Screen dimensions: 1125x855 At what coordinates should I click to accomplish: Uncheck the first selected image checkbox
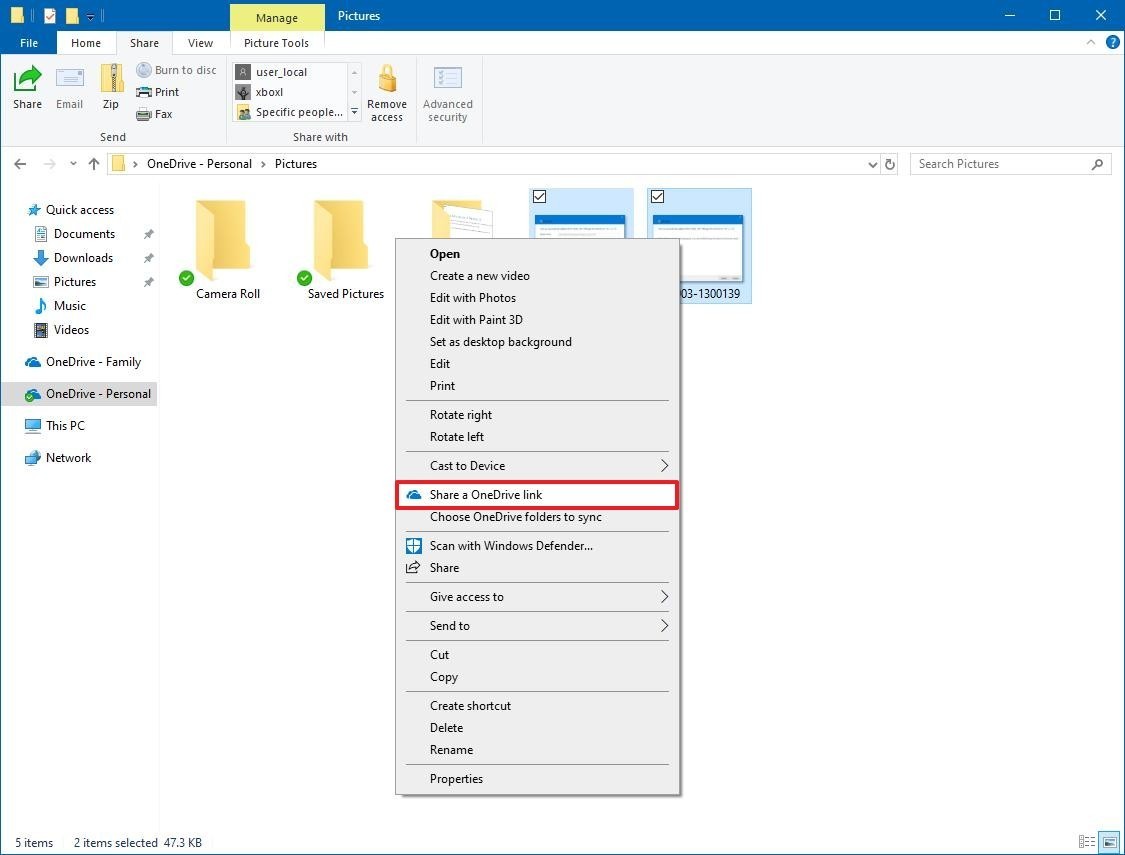[540, 197]
